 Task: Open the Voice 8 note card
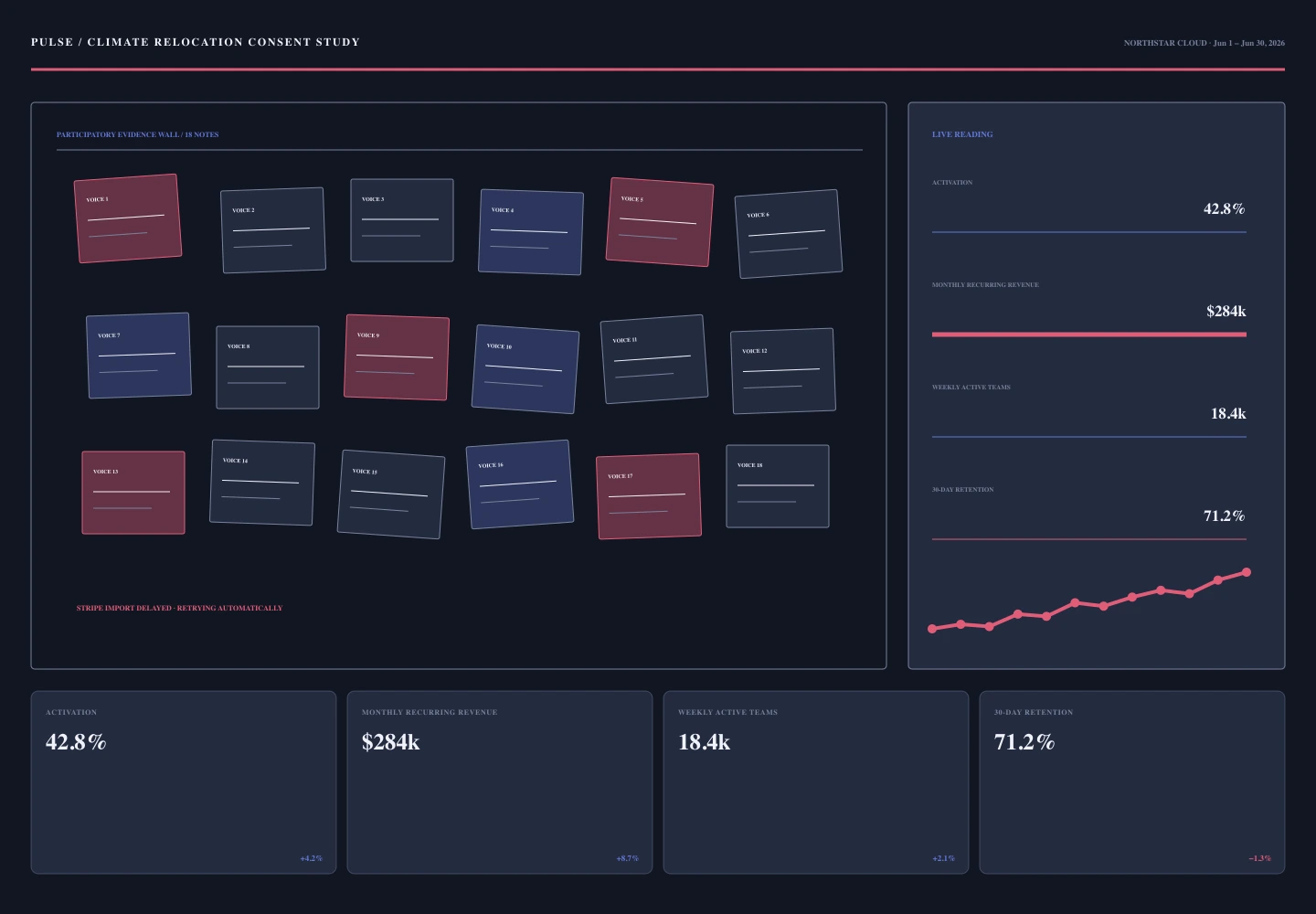point(268,367)
